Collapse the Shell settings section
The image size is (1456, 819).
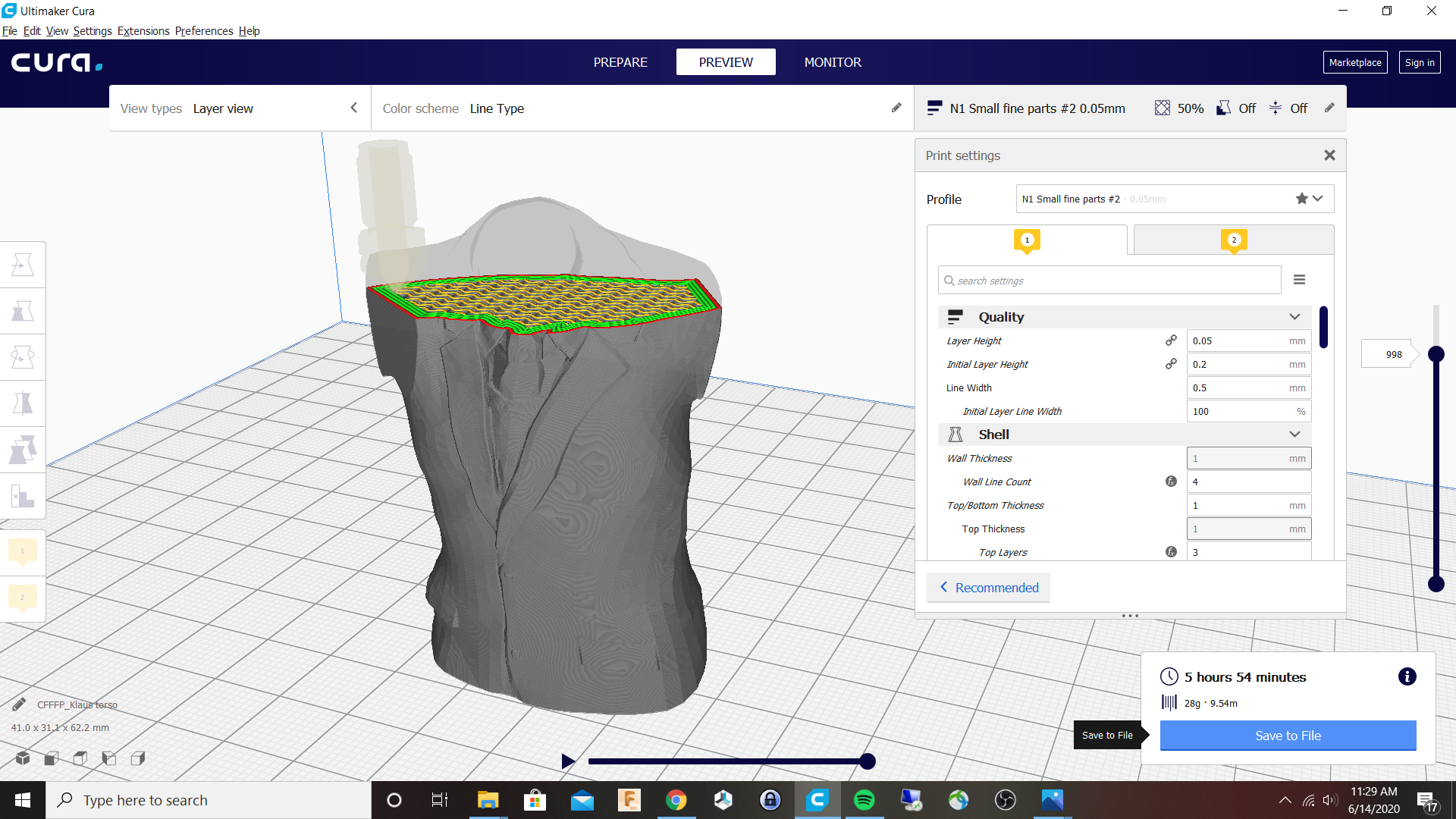click(x=1294, y=435)
